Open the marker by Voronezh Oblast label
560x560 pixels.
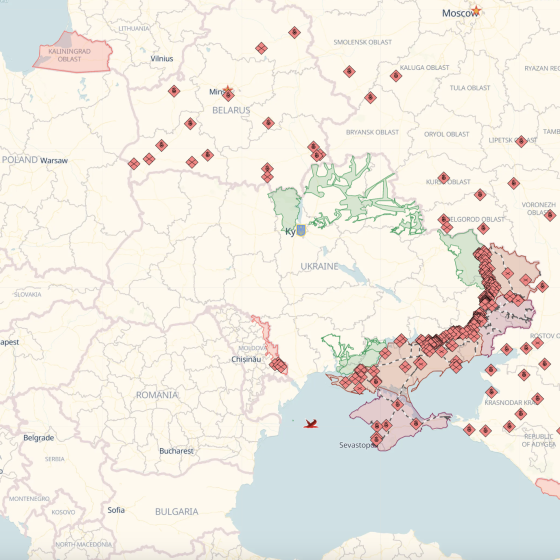point(550,215)
